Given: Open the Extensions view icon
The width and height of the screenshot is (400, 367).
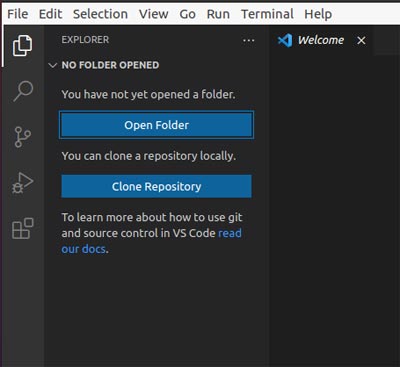Looking at the screenshot, I should [x=23, y=228].
